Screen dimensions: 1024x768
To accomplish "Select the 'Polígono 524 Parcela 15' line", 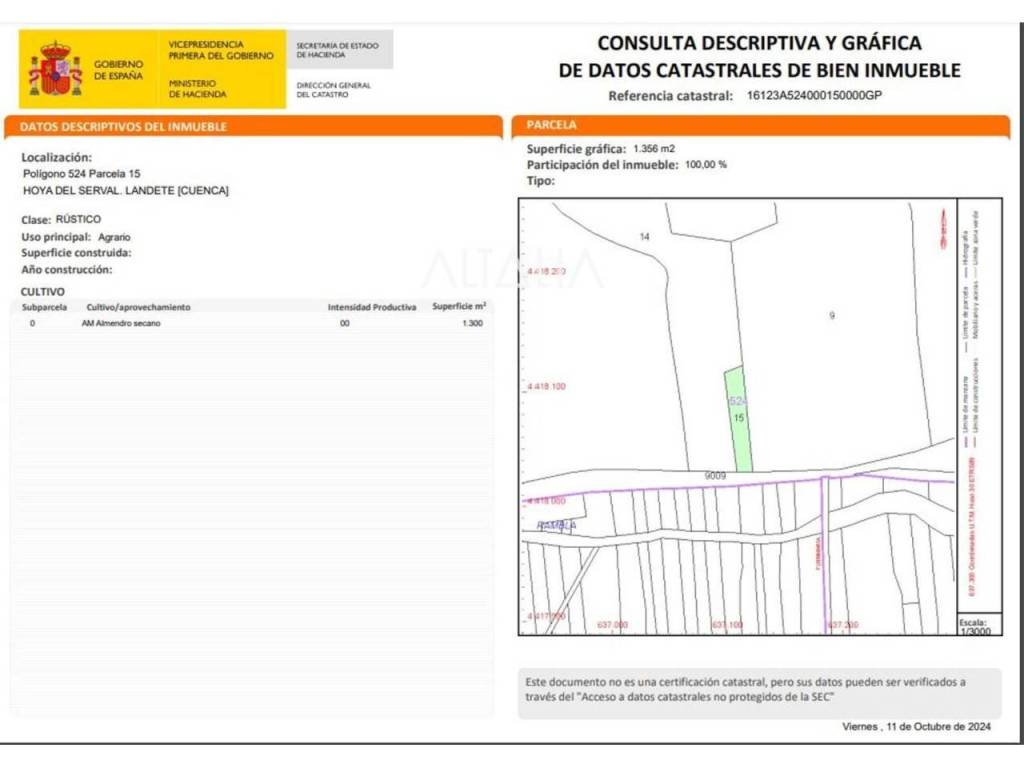I will click(82, 174).
